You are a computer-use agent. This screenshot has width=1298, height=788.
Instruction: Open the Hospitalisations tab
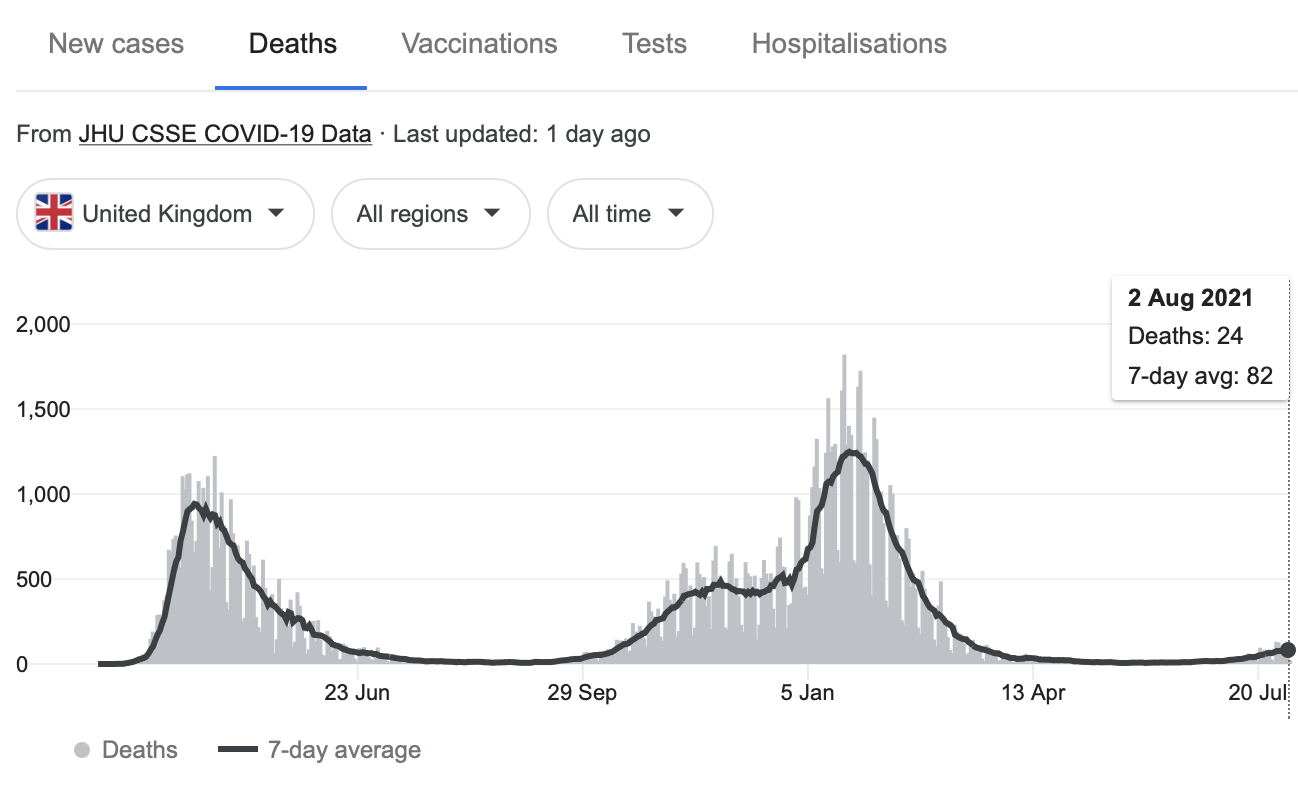pyautogui.click(x=849, y=44)
